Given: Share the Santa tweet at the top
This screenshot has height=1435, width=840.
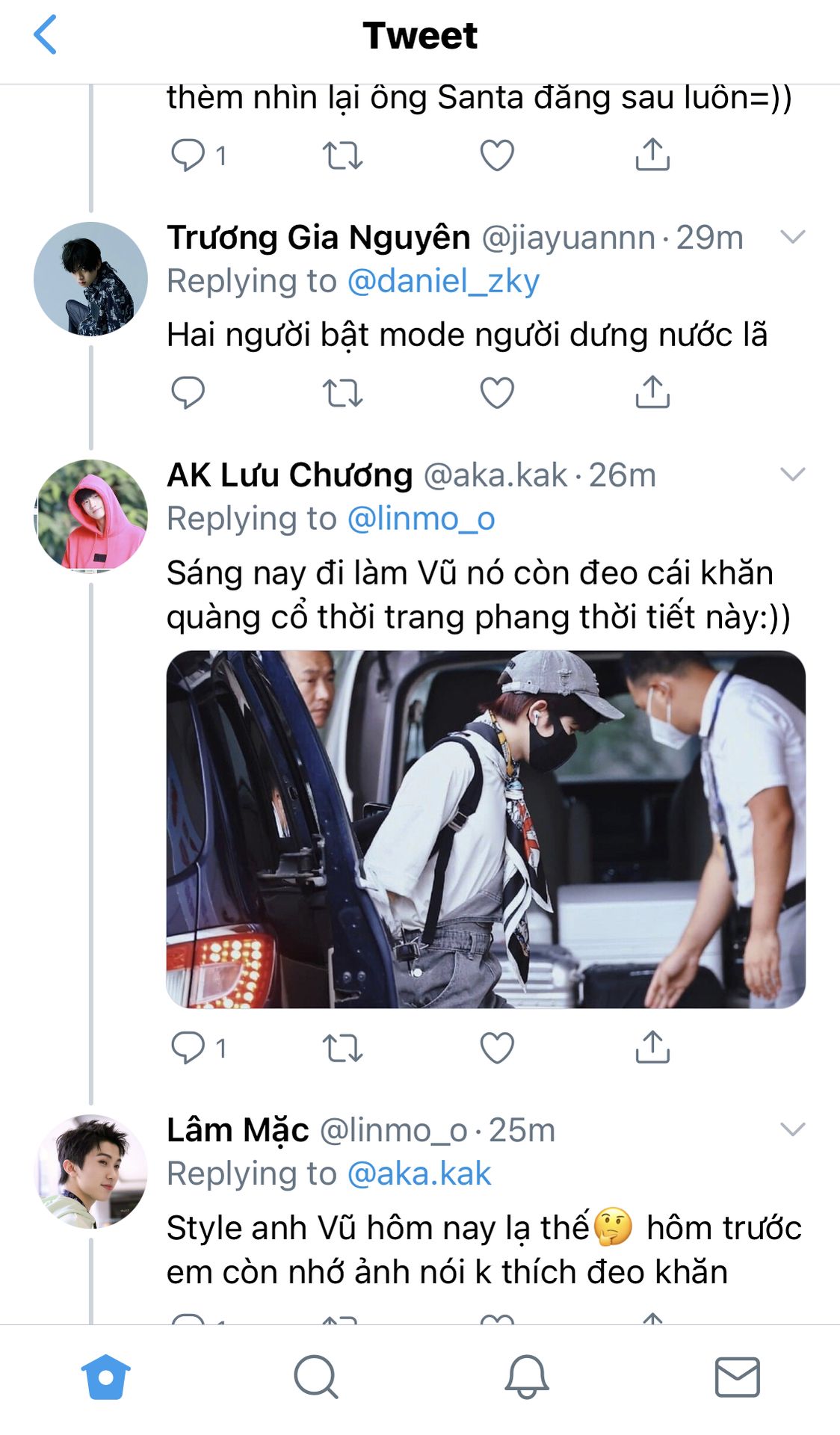Looking at the screenshot, I should (x=652, y=155).
